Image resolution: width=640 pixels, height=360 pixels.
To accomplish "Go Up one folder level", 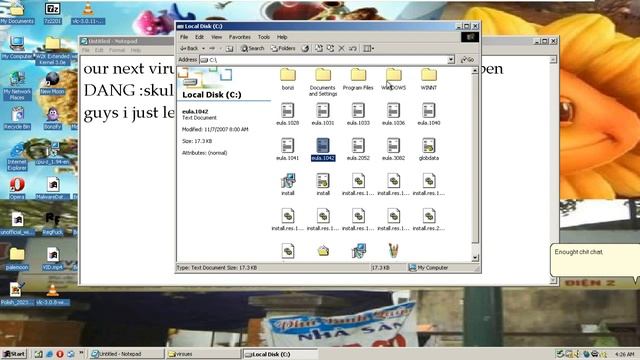I will [229, 48].
